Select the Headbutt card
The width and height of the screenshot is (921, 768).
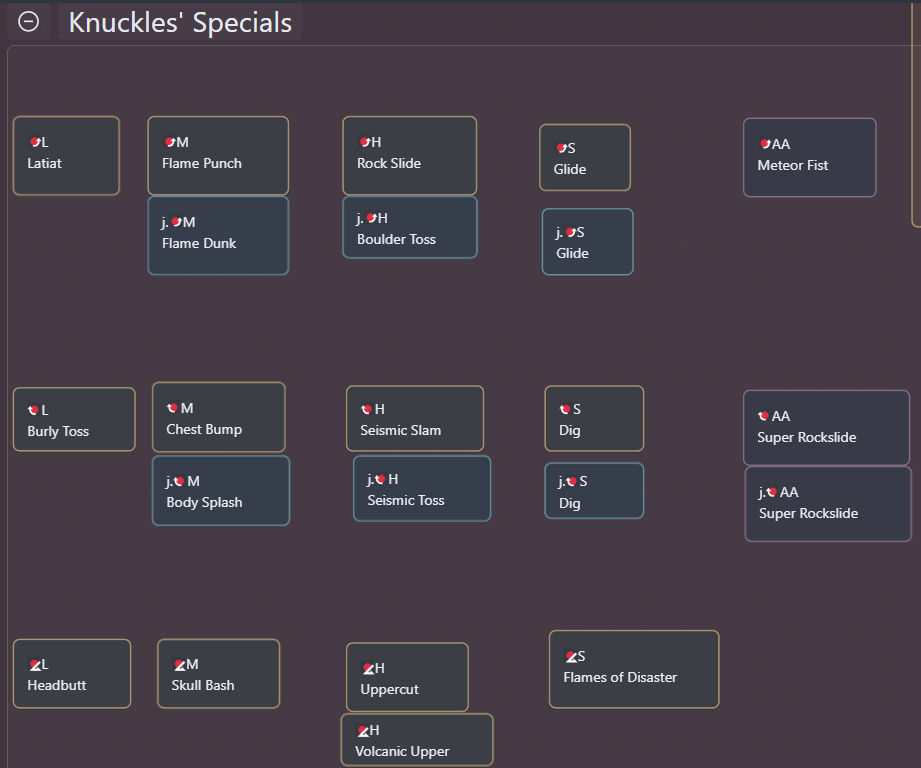click(x=72, y=673)
